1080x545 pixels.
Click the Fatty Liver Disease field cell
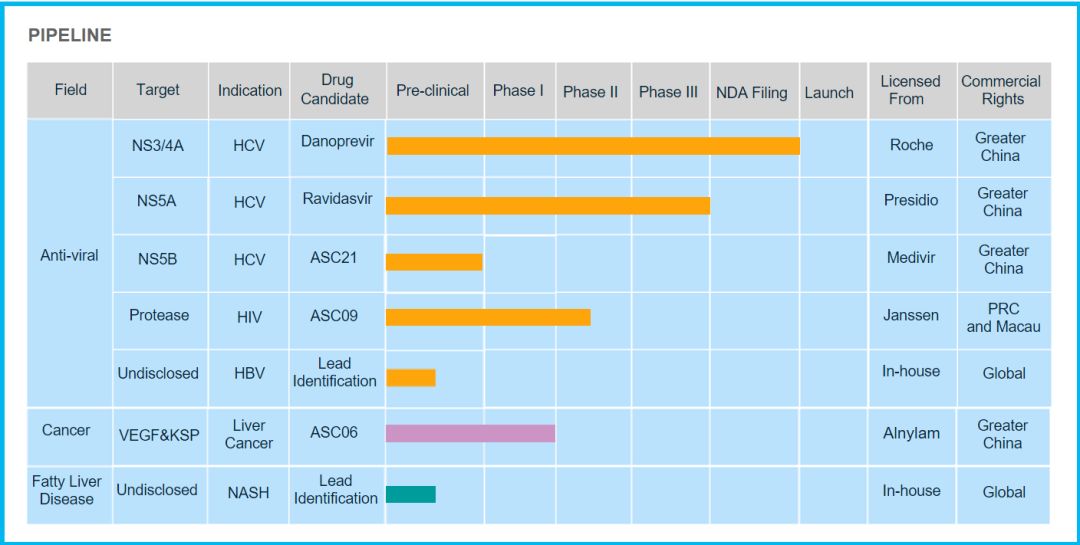(x=67, y=490)
